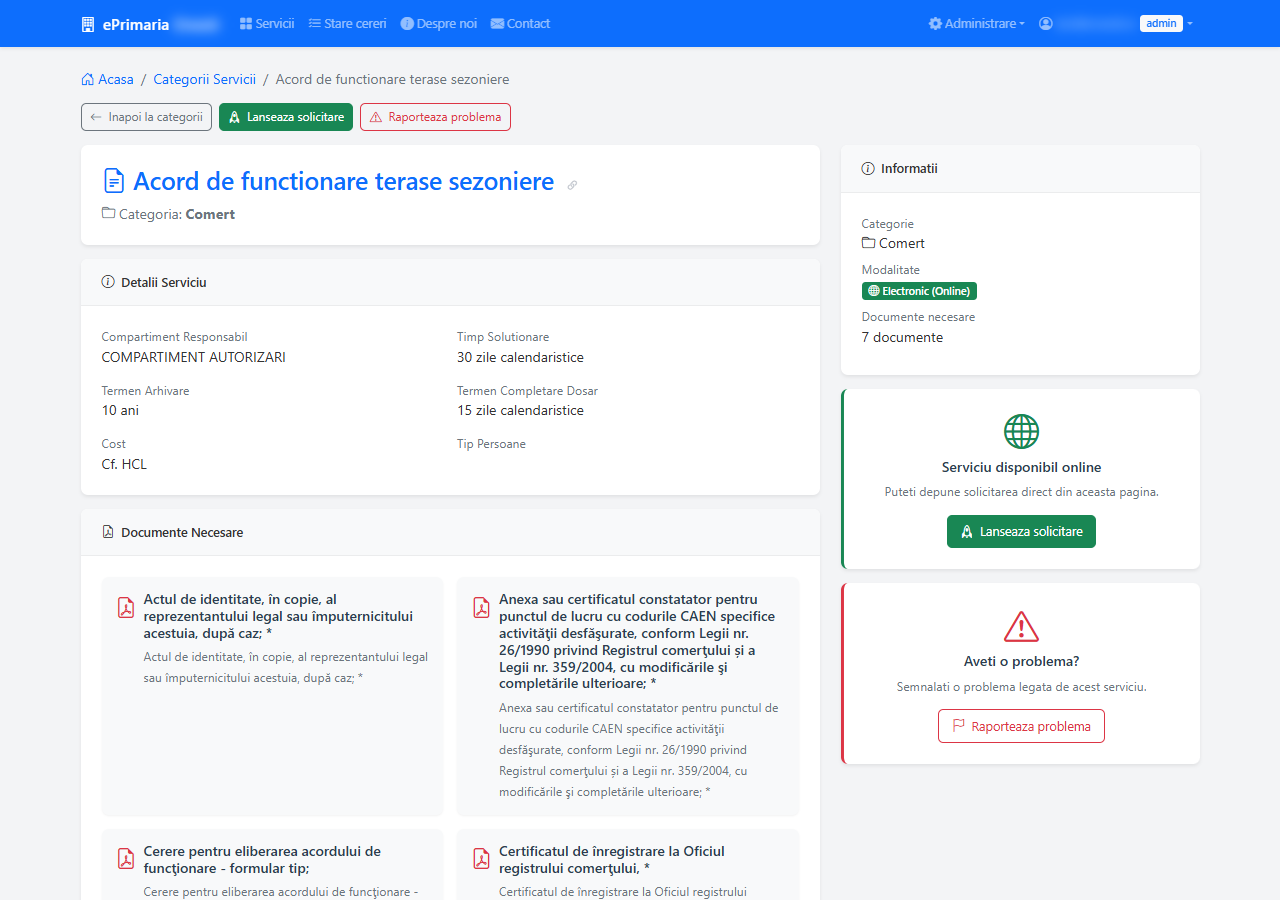Open Stare cereri in navbar

coord(347,23)
